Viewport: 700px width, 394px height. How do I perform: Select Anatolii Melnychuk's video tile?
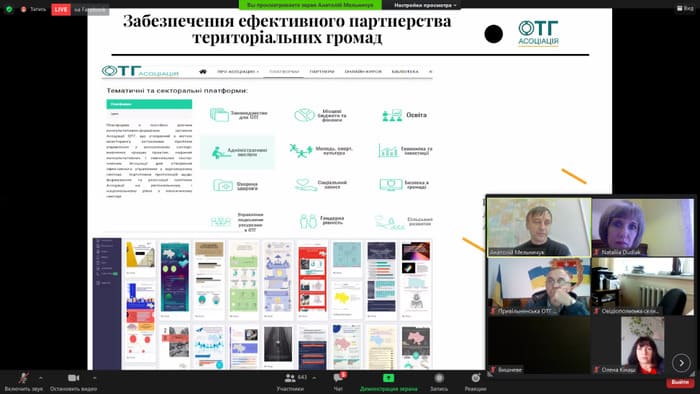(x=539, y=227)
